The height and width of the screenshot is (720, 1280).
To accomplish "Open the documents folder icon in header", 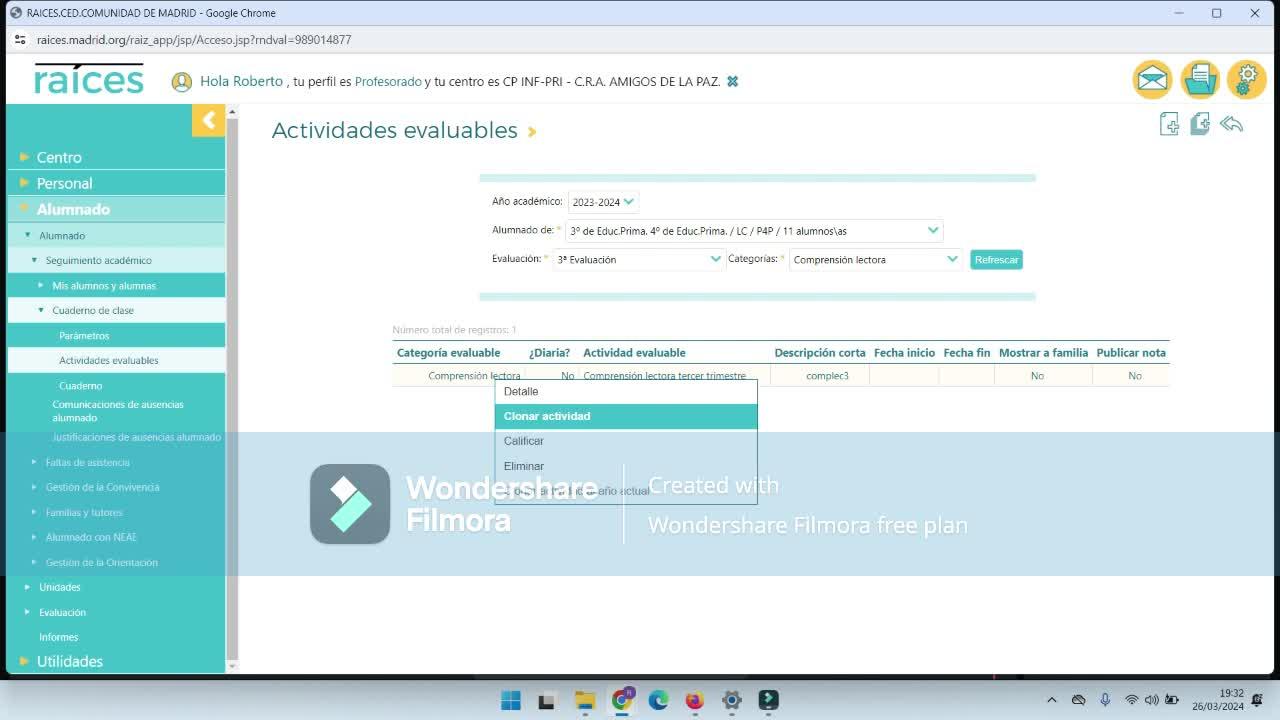I will tap(1199, 80).
